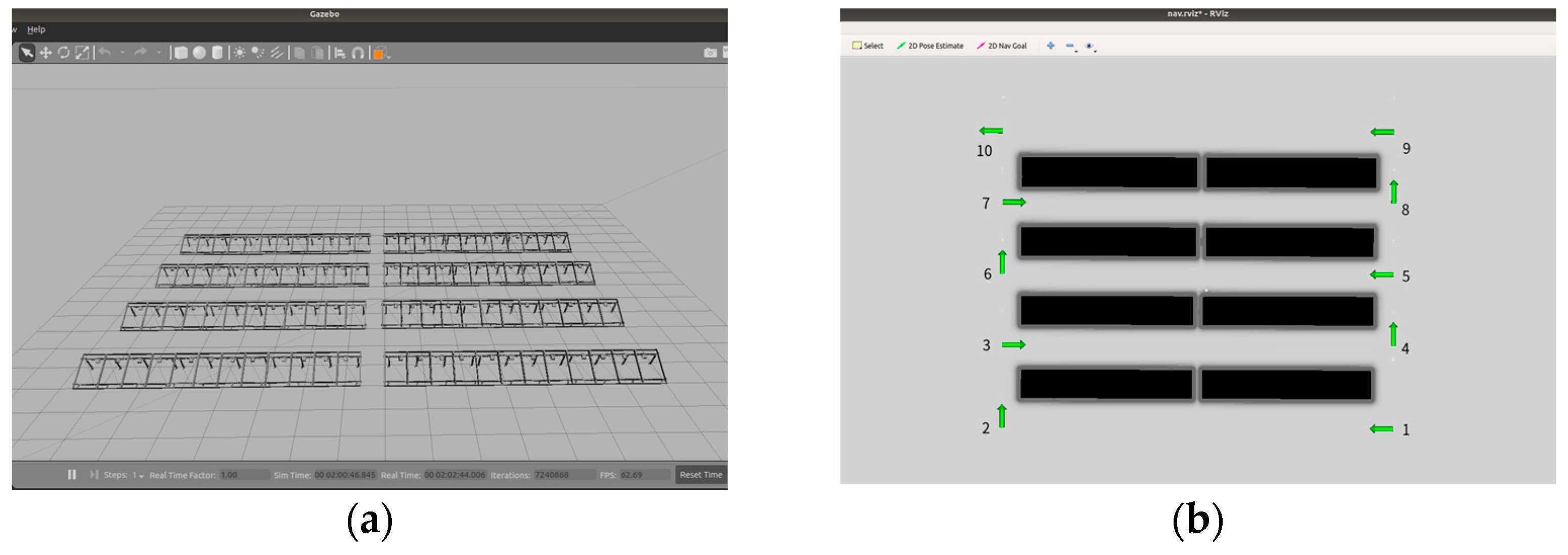Pause the Gazebo simulation
Image resolution: width=1568 pixels, height=555 pixels.
click(72, 475)
